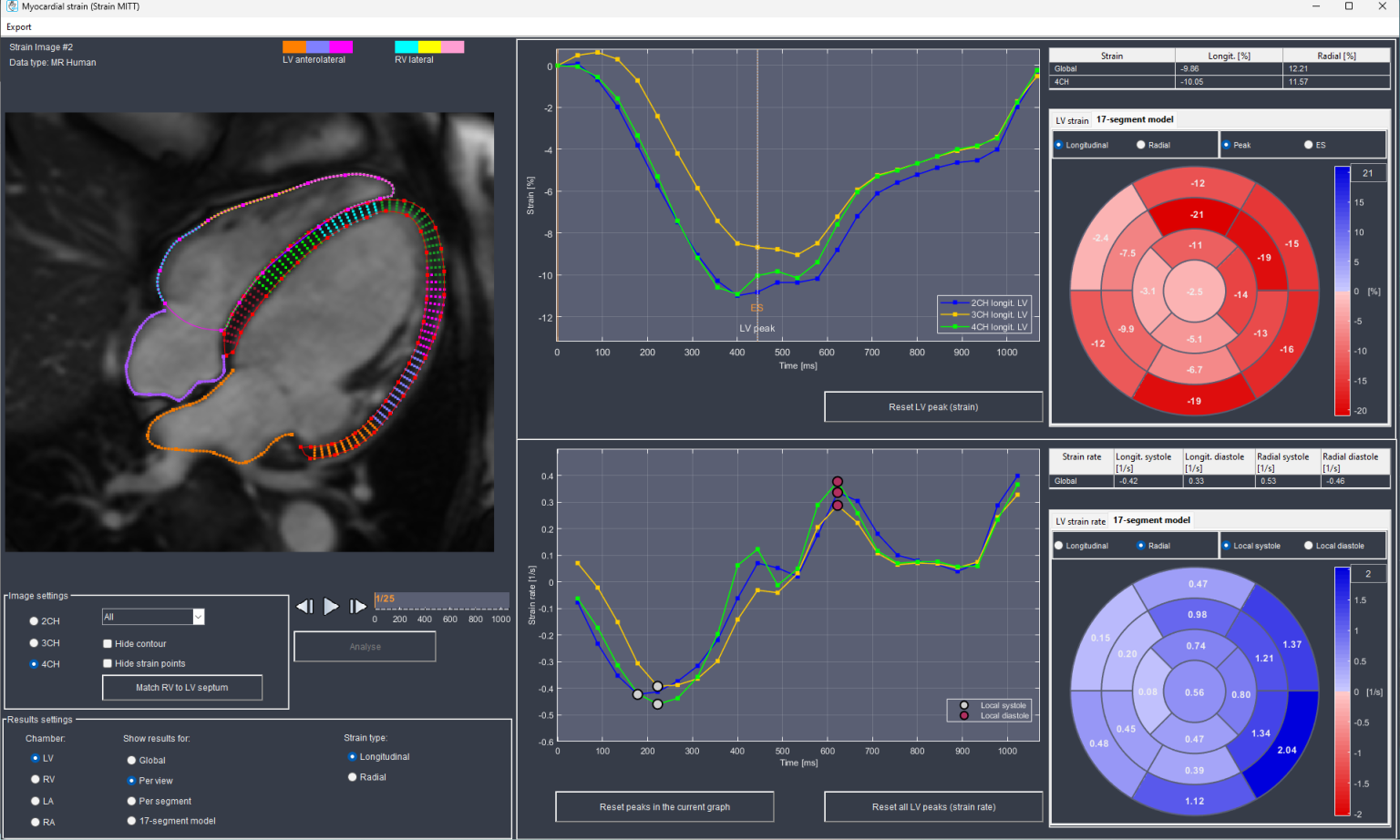Click the 2.04 segment in strain rate bullseye

1286,749
